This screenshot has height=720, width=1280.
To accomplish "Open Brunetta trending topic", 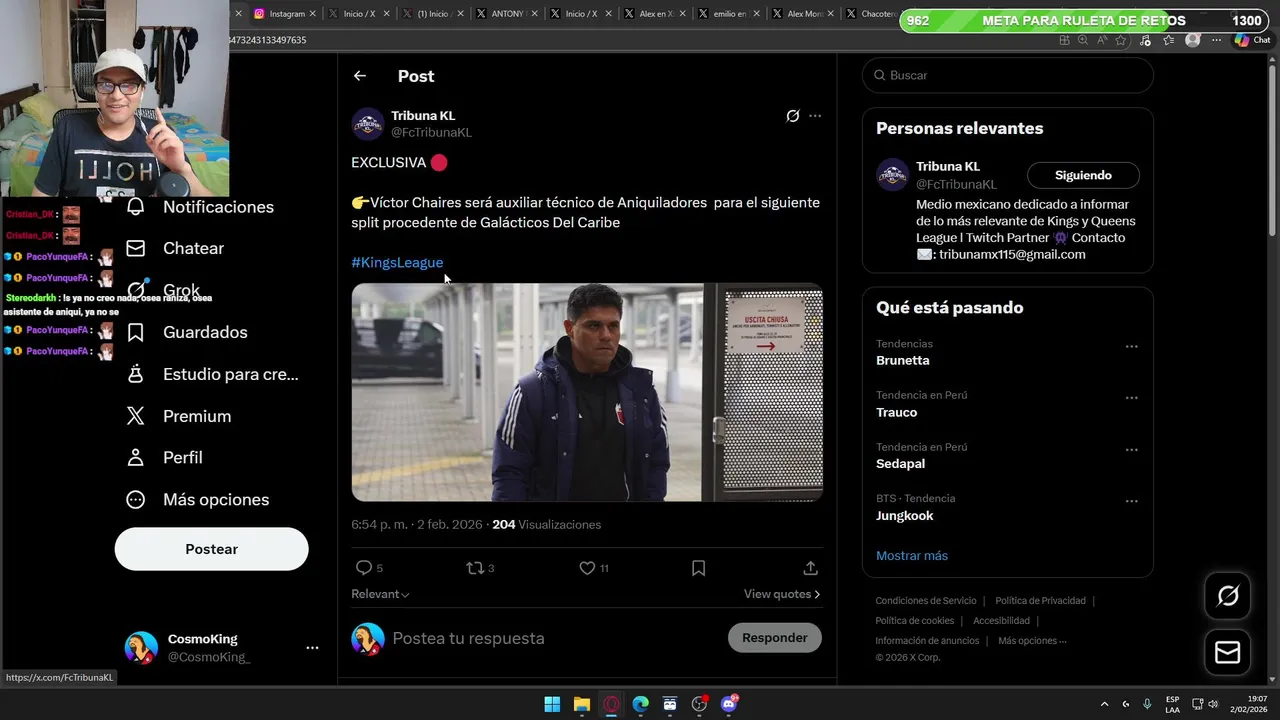I will click(x=903, y=360).
